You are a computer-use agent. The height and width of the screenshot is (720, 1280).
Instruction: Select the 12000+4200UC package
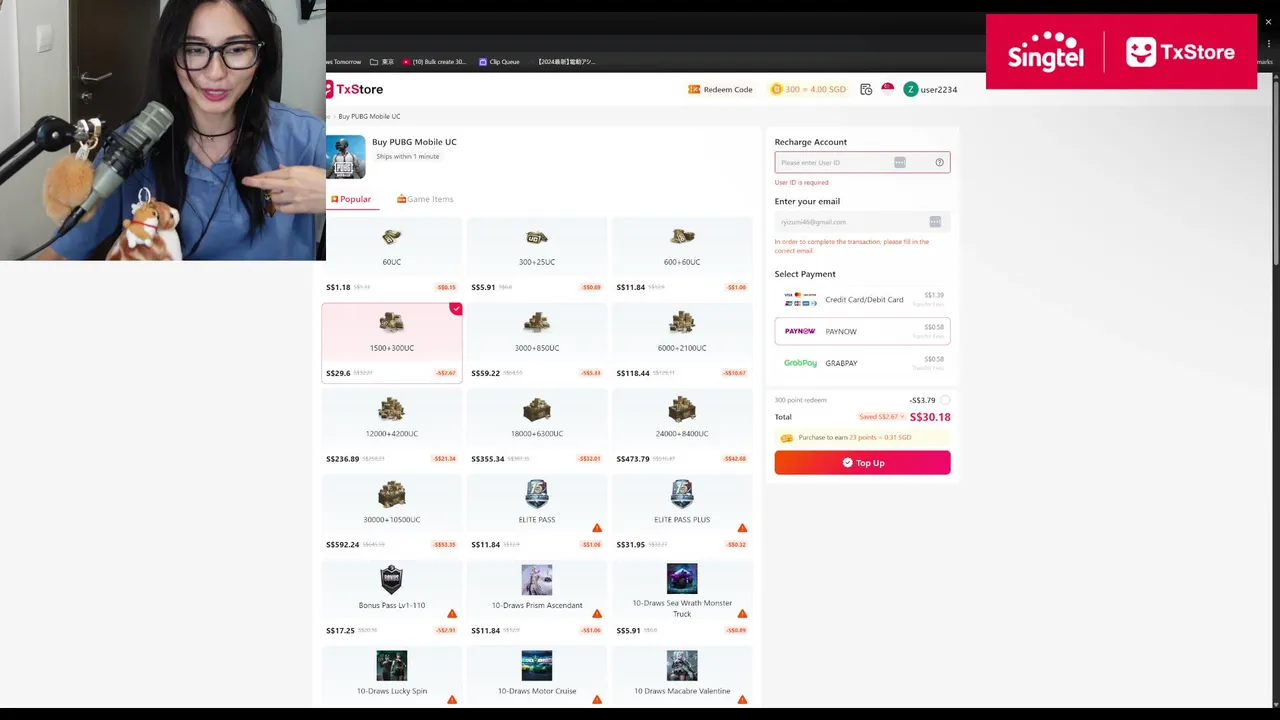point(392,428)
